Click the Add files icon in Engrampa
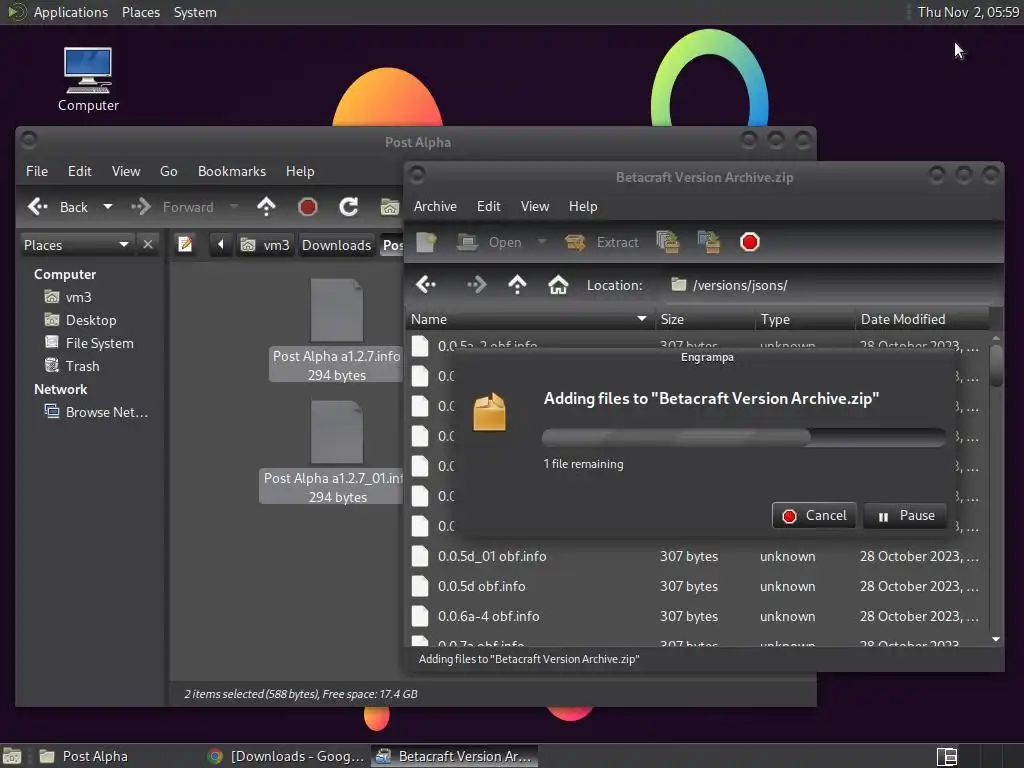 coord(667,242)
